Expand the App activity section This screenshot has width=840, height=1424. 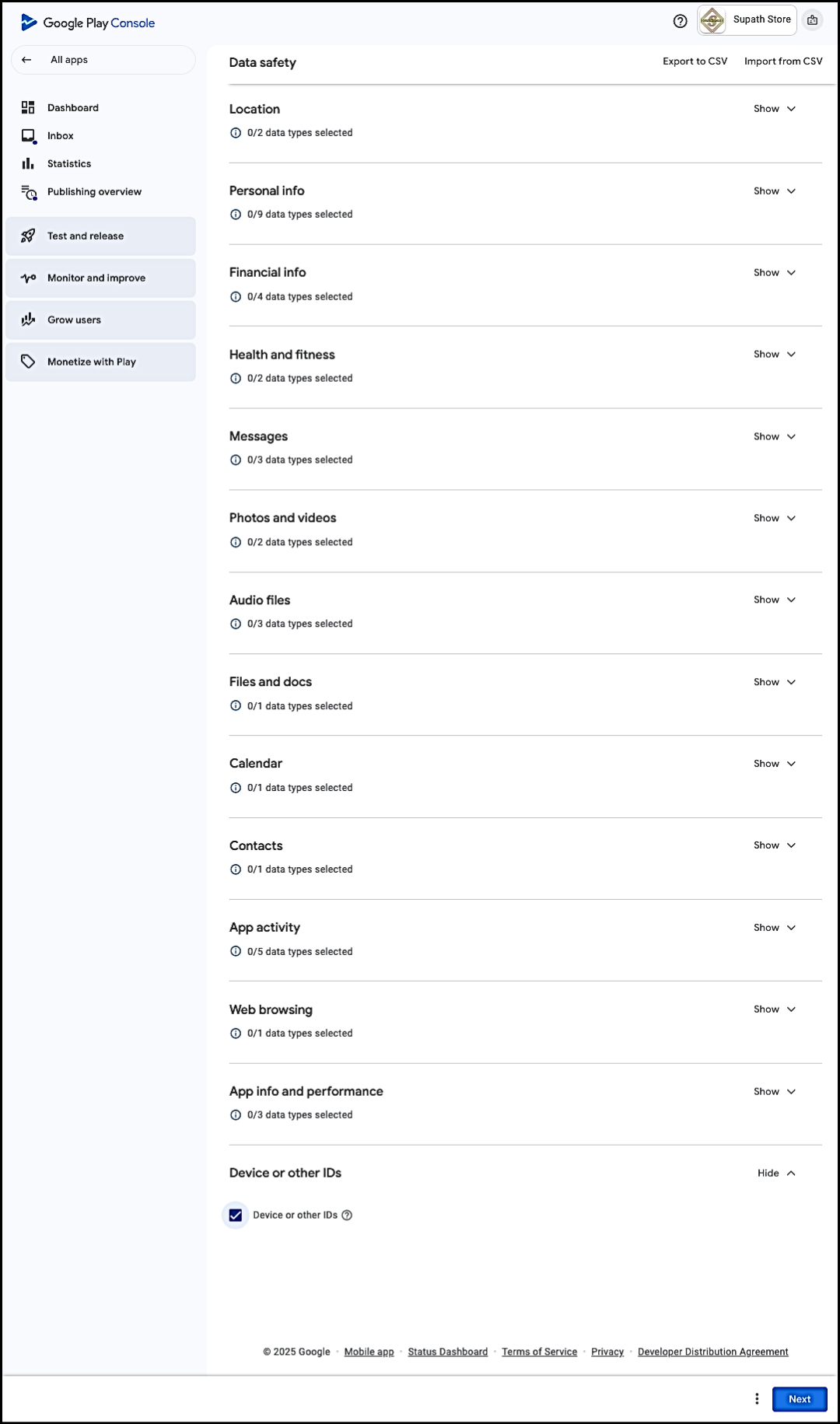pyautogui.click(x=774, y=928)
